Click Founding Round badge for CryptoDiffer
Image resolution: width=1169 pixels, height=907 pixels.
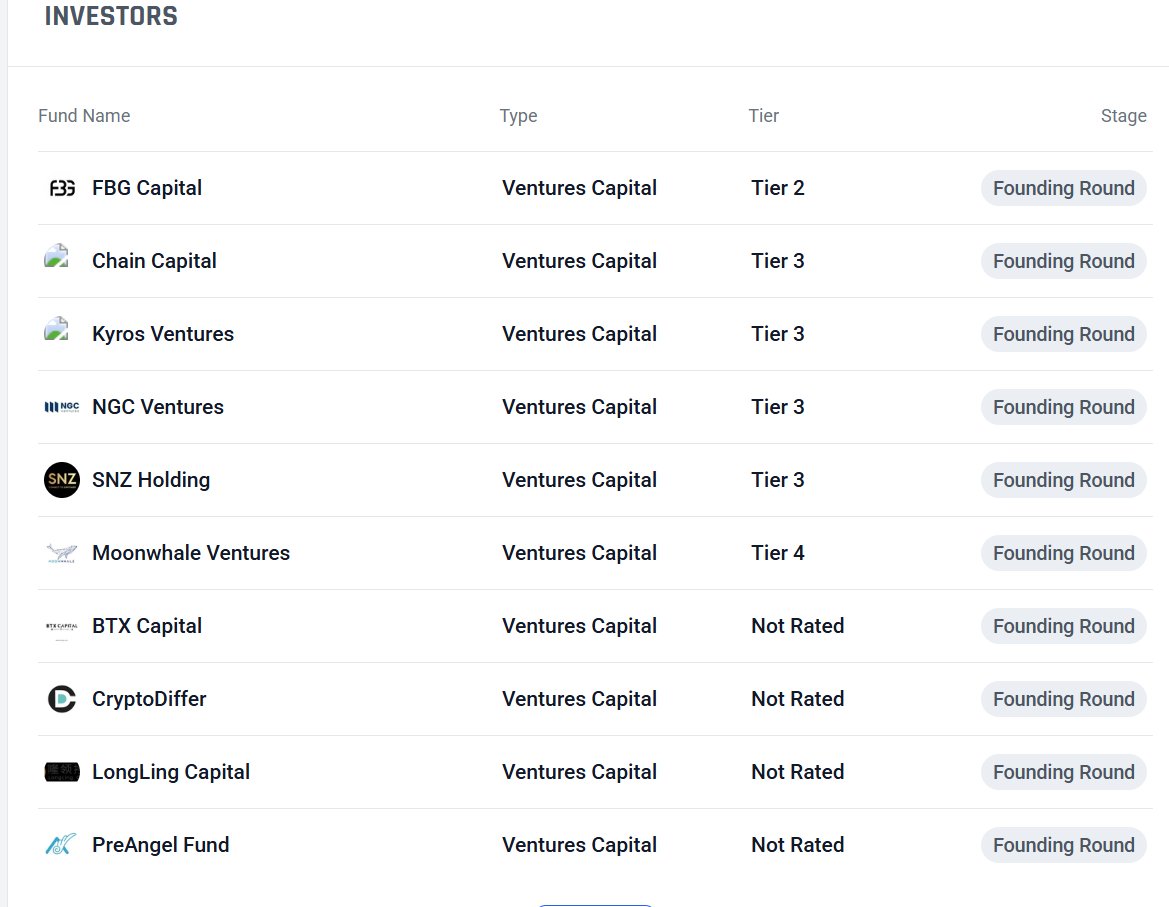tap(1063, 699)
